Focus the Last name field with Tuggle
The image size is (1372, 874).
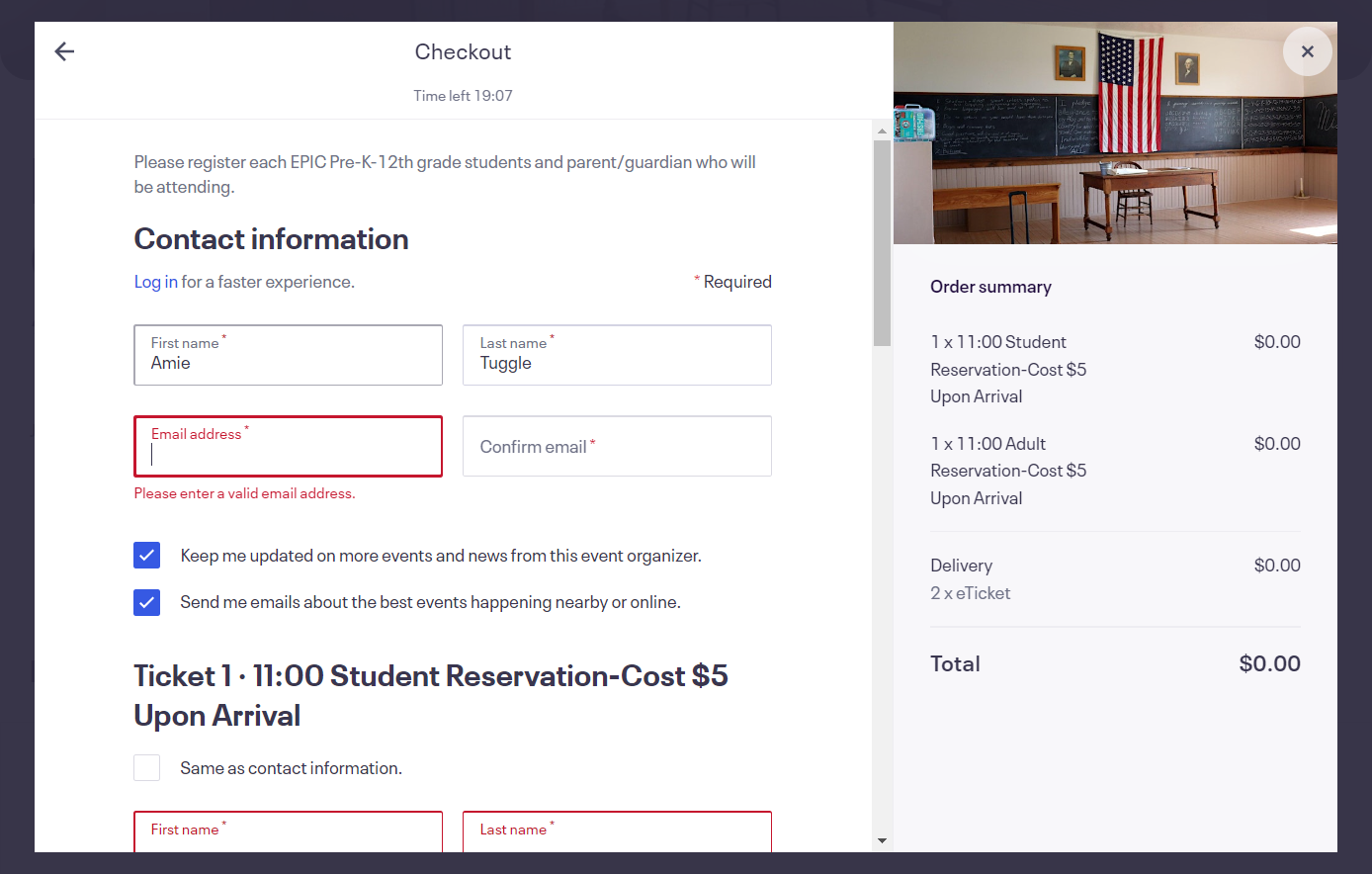617,355
